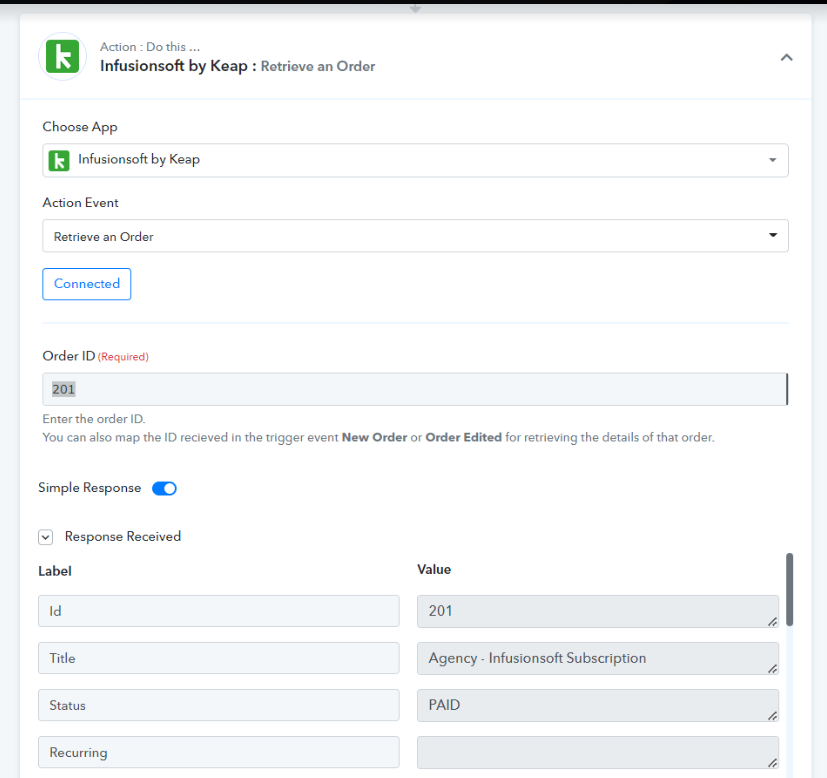Screen dimensions: 827x778
Task: Click the Order ID input field
Action: (415, 389)
